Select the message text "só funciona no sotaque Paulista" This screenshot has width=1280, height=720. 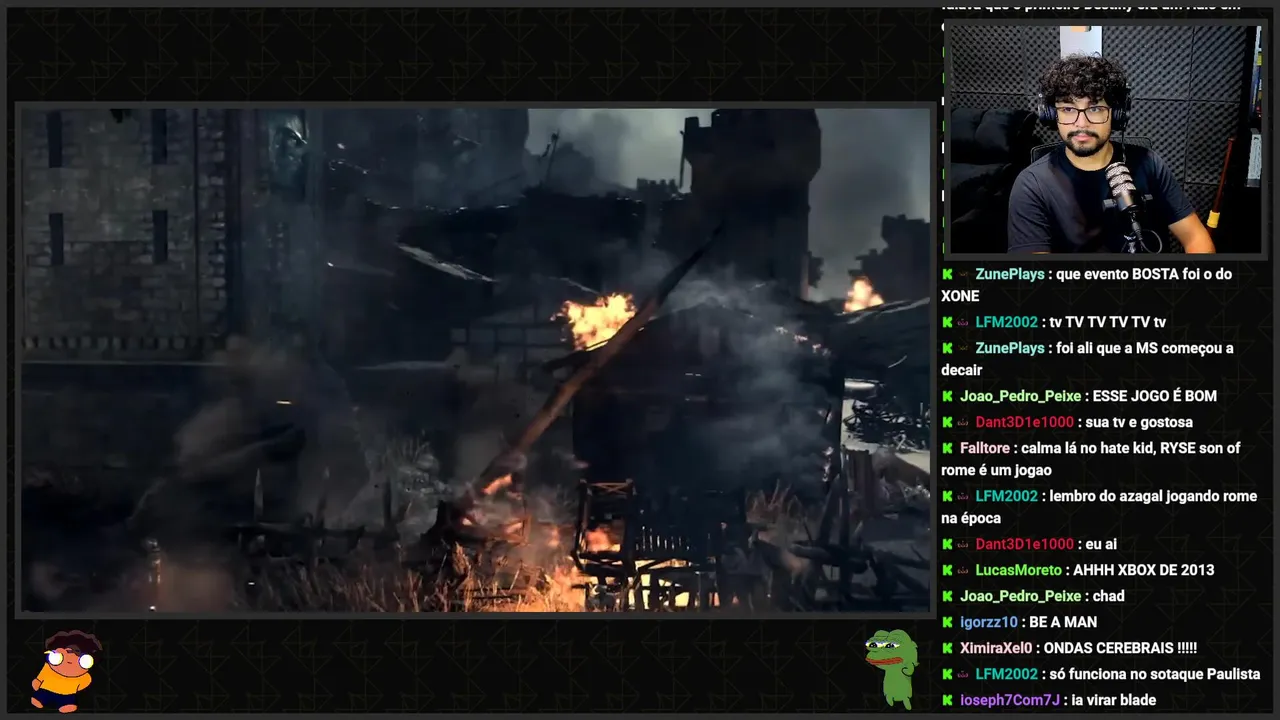coord(1155,674)
